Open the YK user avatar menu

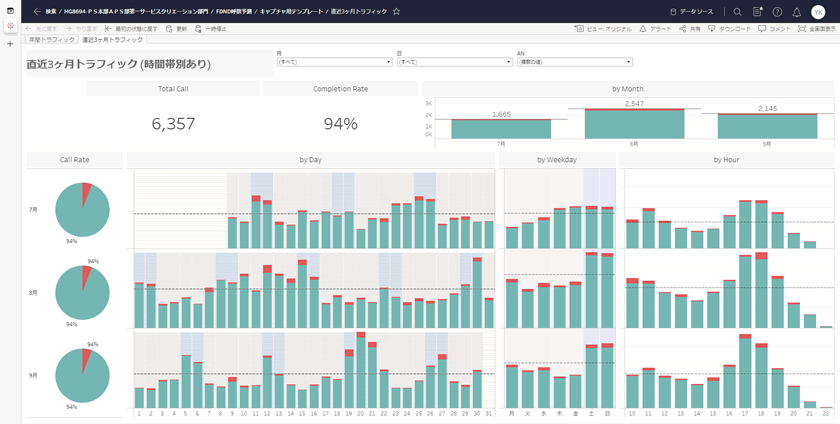(x=818, y=12)
